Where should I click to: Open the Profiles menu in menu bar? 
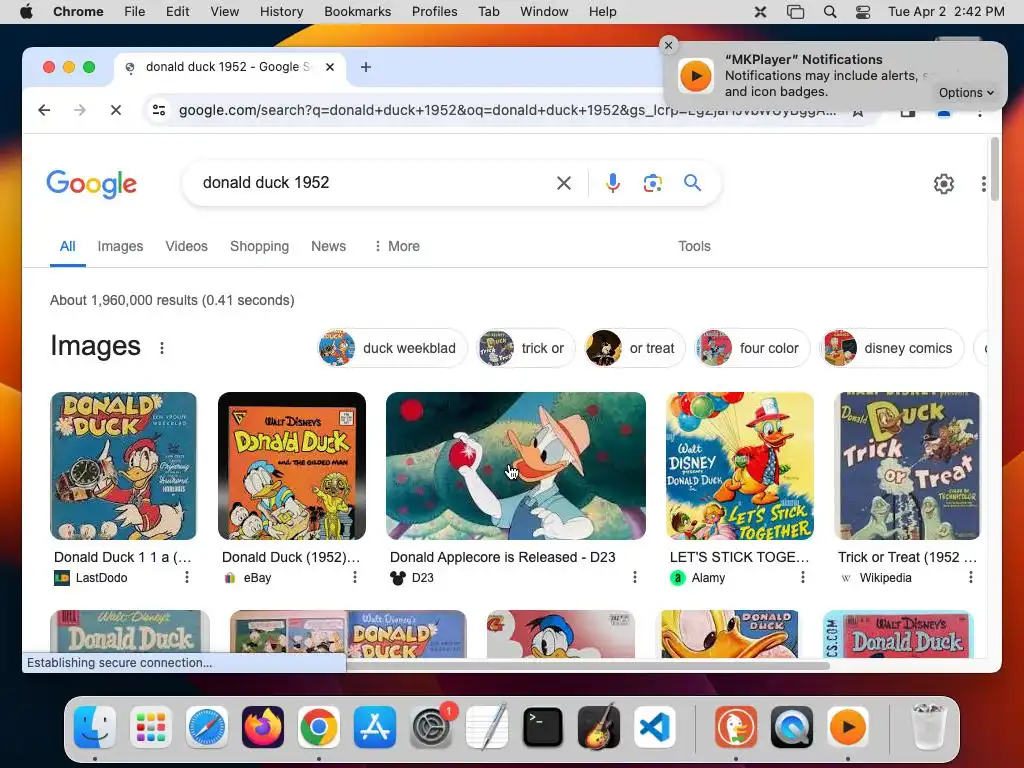(x=434, y=12)
